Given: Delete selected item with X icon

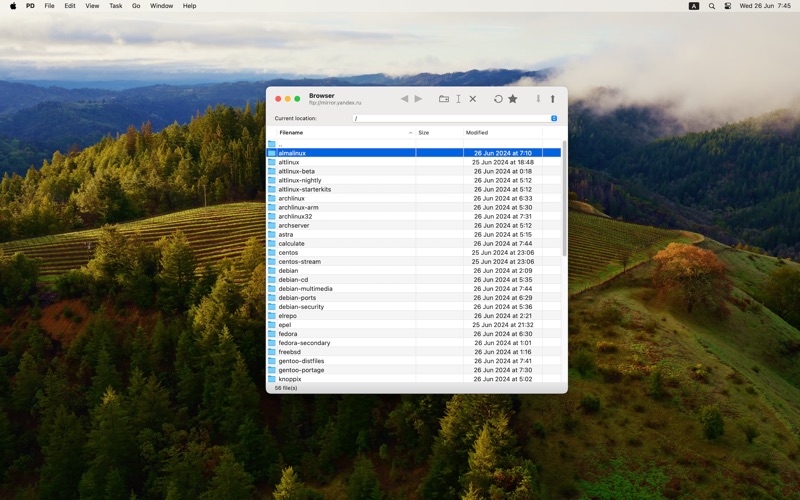Looking at the screenshot, I should point(473,99).
